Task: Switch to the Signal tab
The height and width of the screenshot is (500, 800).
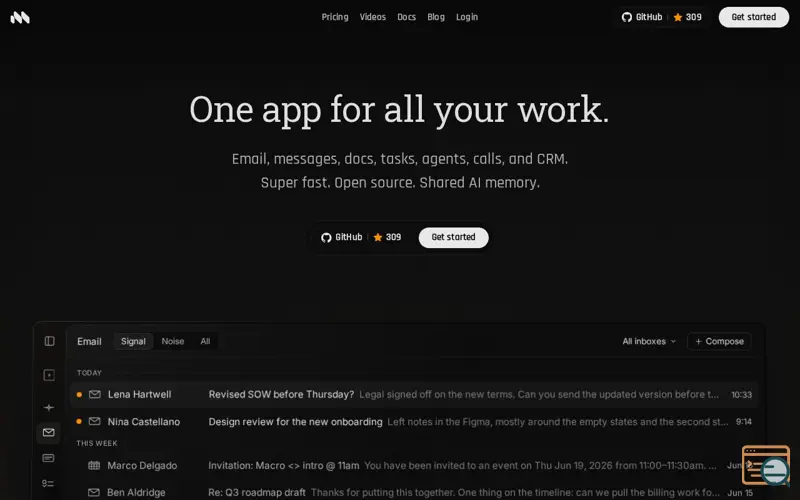Action: coord(133,341)
